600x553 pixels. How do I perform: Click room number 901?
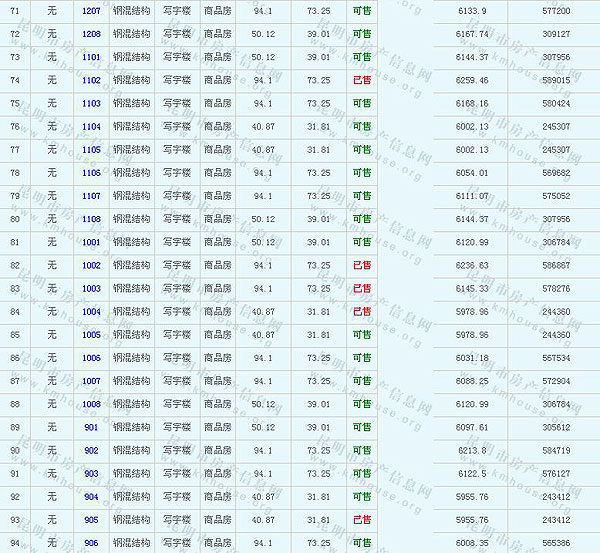pyautogui.click(x=91, y=427)
